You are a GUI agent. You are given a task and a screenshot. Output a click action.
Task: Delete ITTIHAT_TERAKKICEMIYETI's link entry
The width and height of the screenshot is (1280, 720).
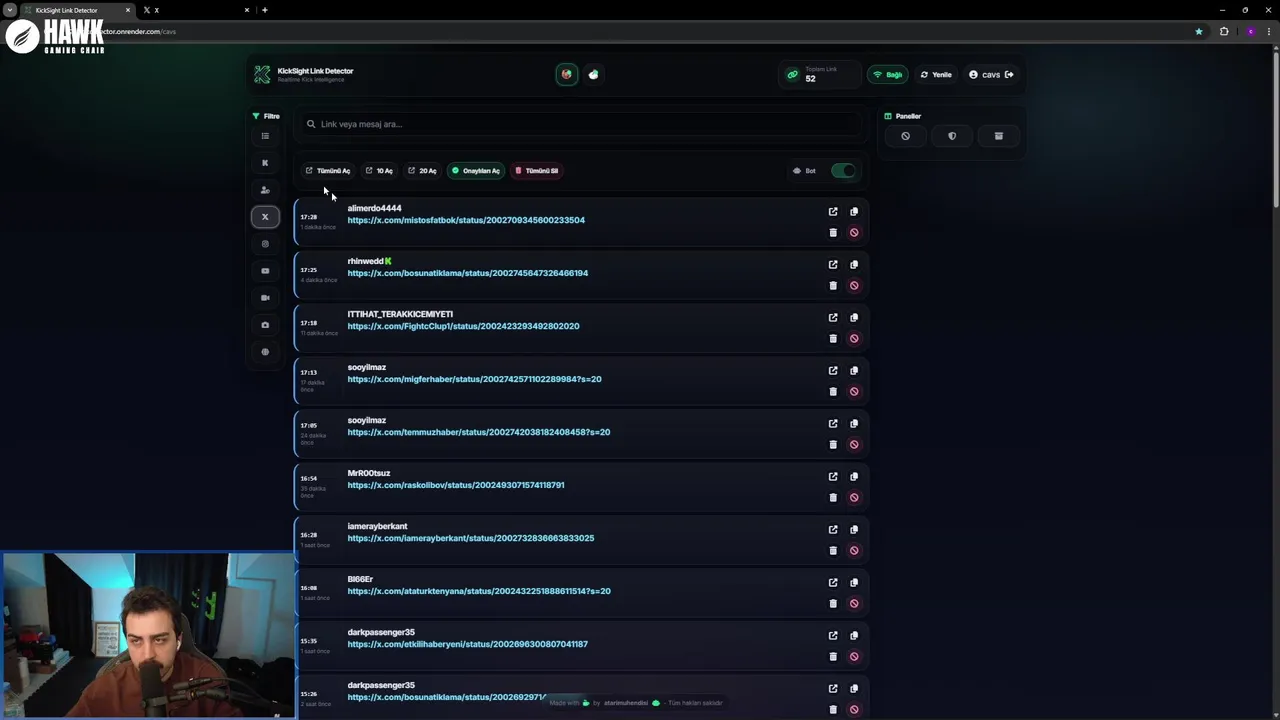click(833, 339)
